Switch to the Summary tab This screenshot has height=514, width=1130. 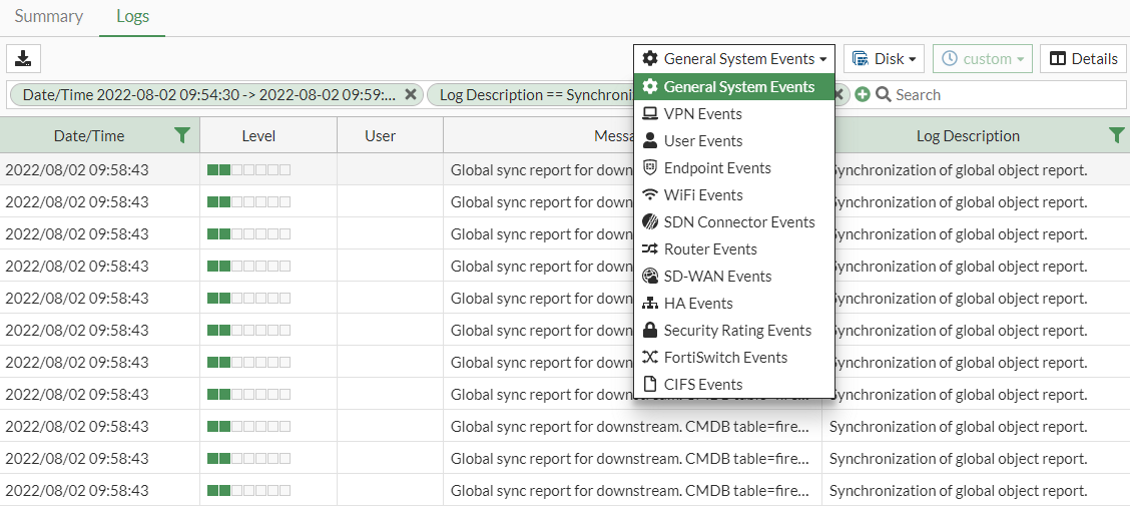click(48, 17)
